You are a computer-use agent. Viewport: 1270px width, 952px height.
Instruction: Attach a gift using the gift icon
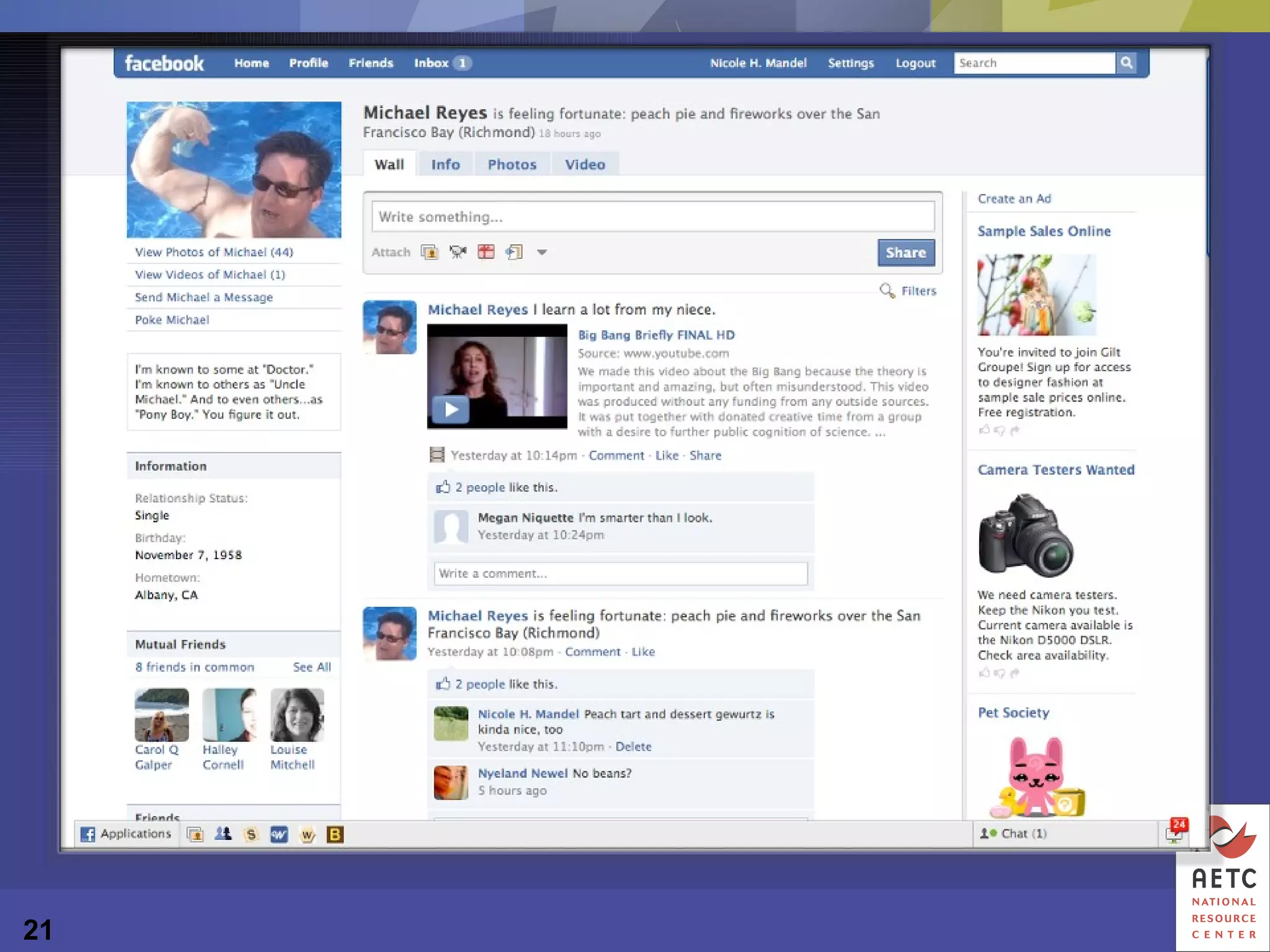pos(486,252)
